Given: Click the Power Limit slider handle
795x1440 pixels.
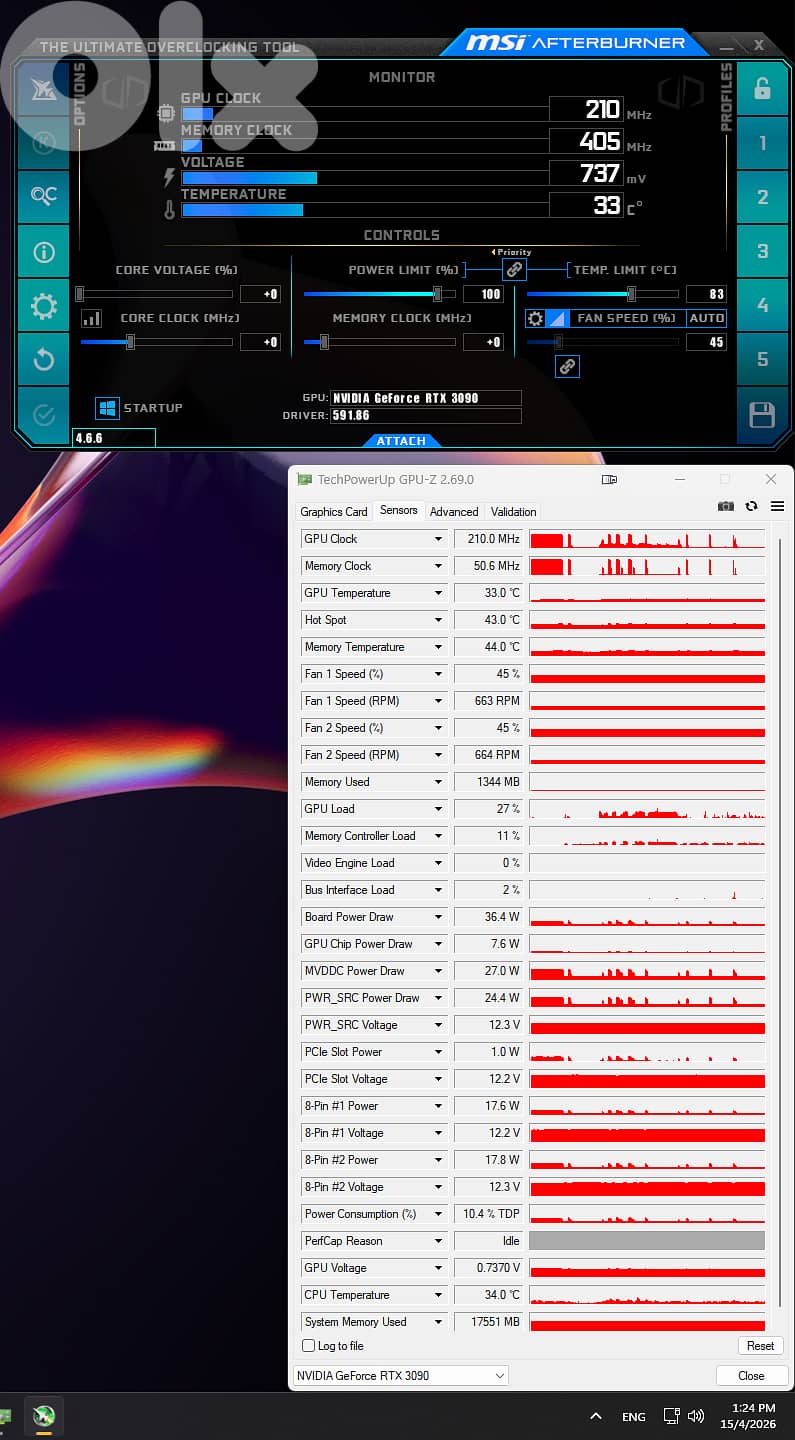Looking at the screenshot, I should [x=437, y=294].
